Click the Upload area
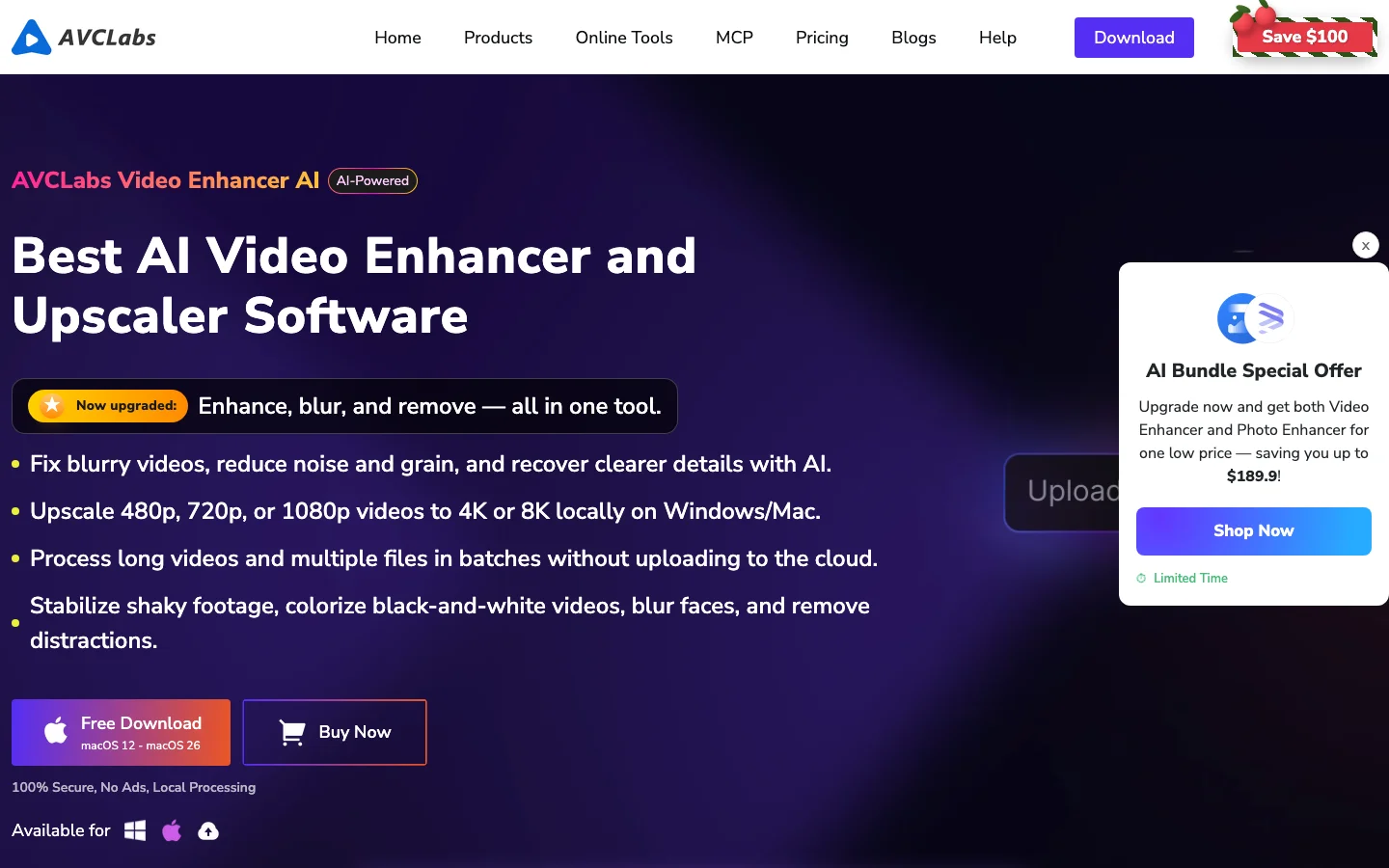Image resolution: width=1389 pixels, height=868 pixels. pos(1062,492)
